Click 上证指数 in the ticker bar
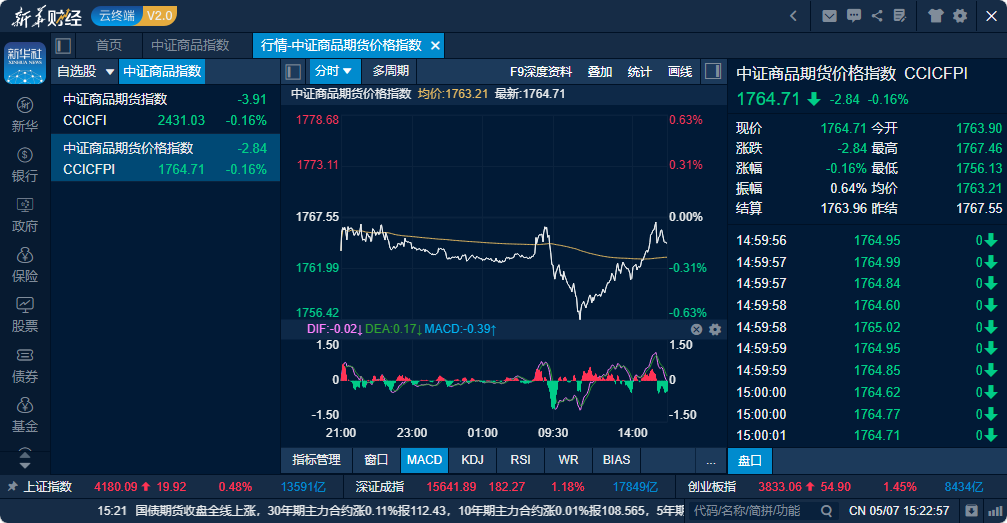 click(48, 487)
